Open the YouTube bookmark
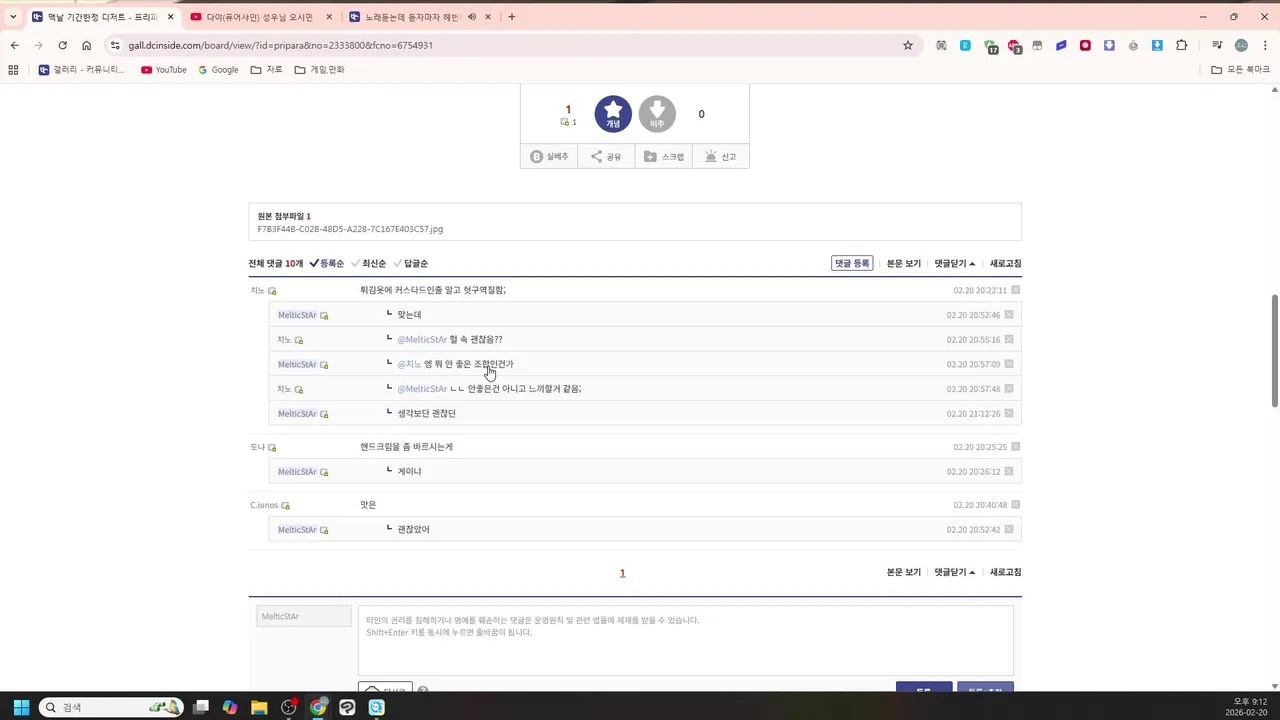This screenshot has width=1280, height=720. [x=164, y=70]
